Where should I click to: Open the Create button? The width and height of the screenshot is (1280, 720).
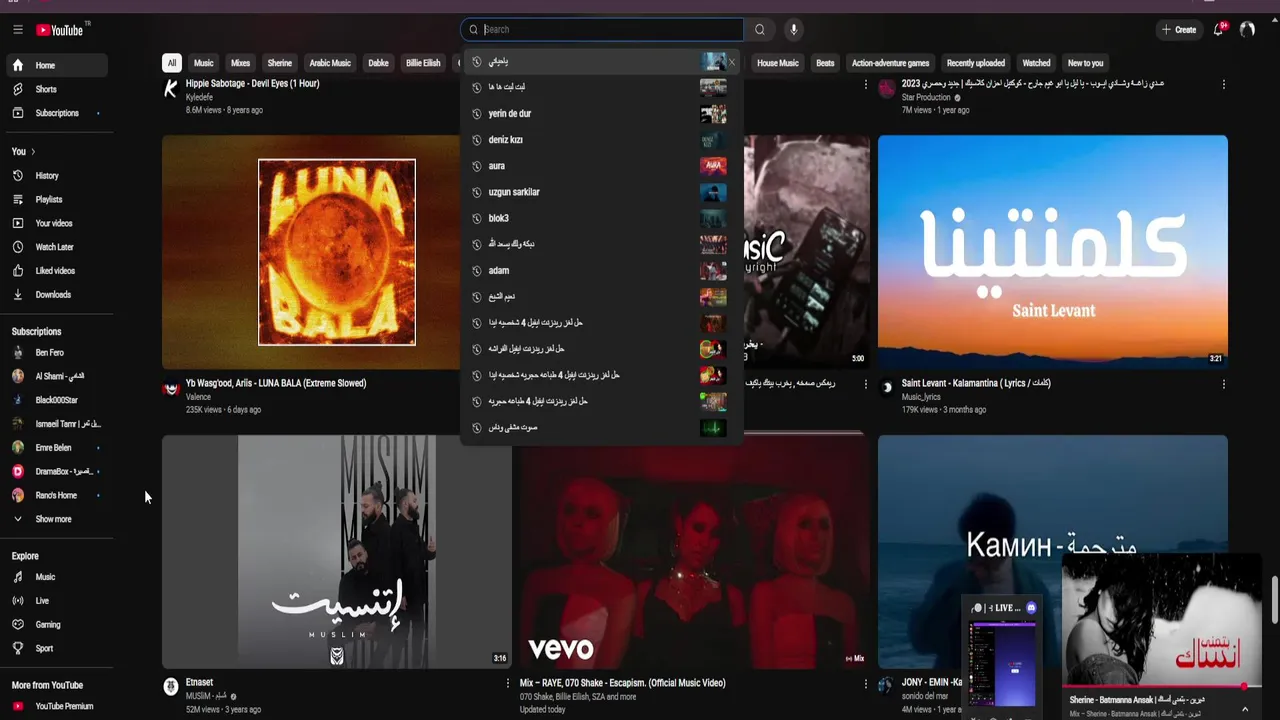click(1179, 30)
